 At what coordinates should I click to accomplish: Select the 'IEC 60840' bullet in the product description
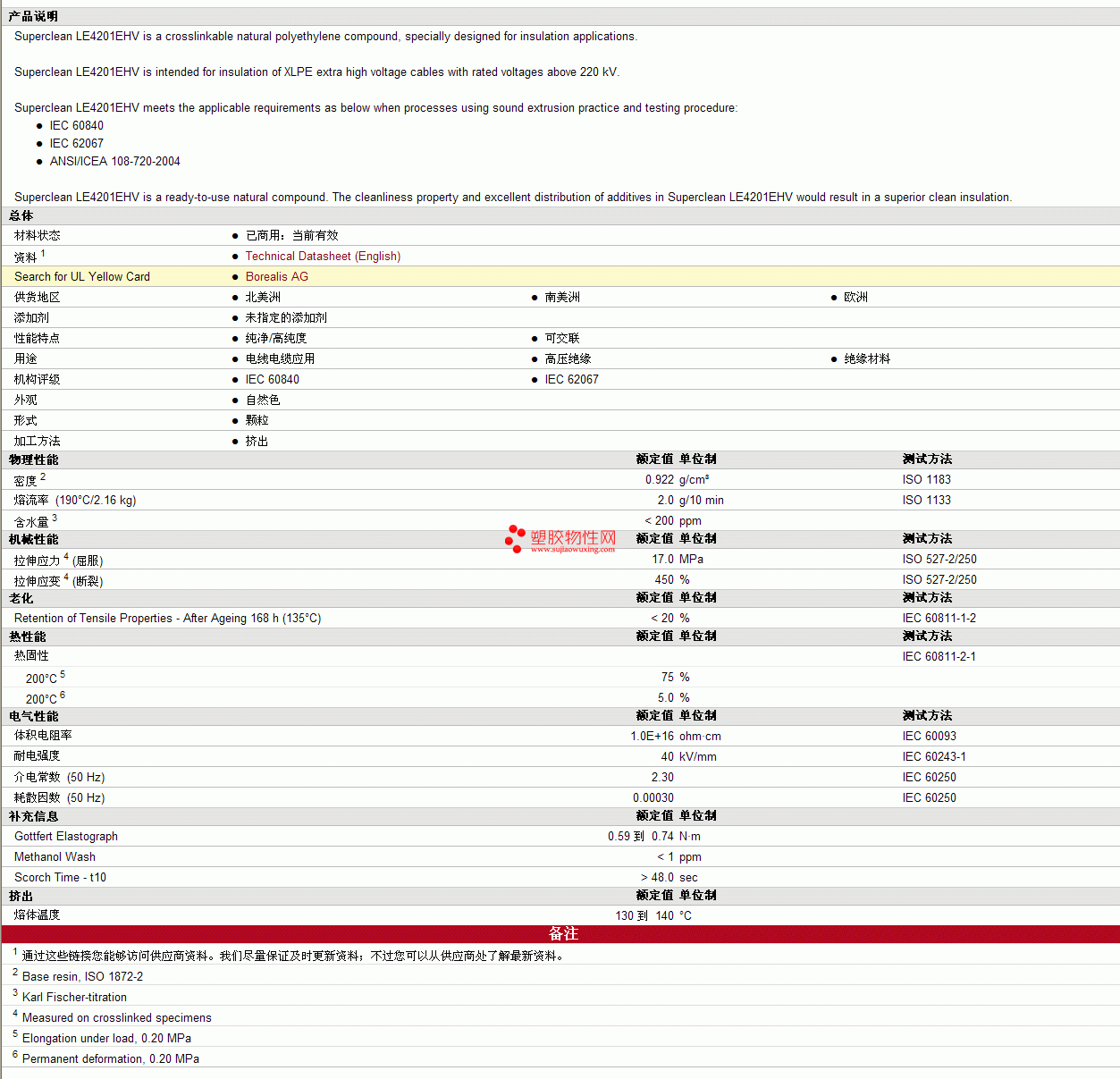[x=77, y=125]
